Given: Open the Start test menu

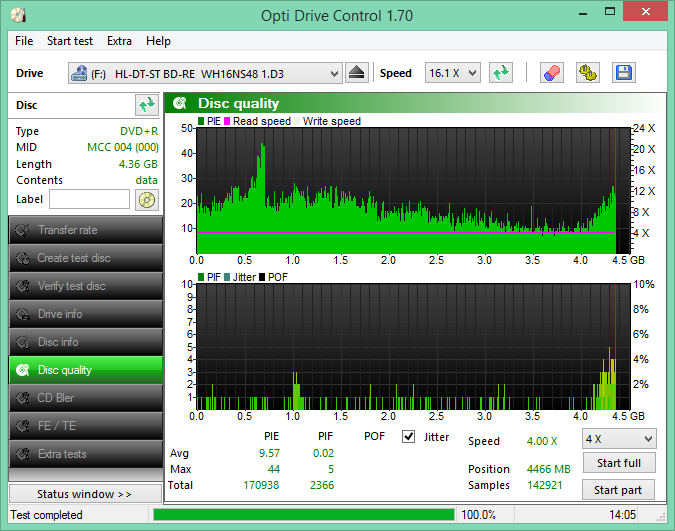Looking at the screenshot, I should point(70,41).
